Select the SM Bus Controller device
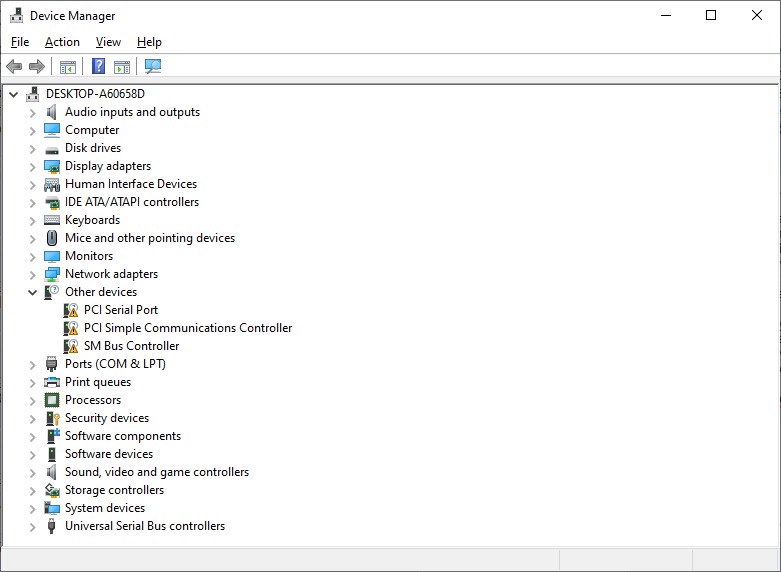 point(131,346)
